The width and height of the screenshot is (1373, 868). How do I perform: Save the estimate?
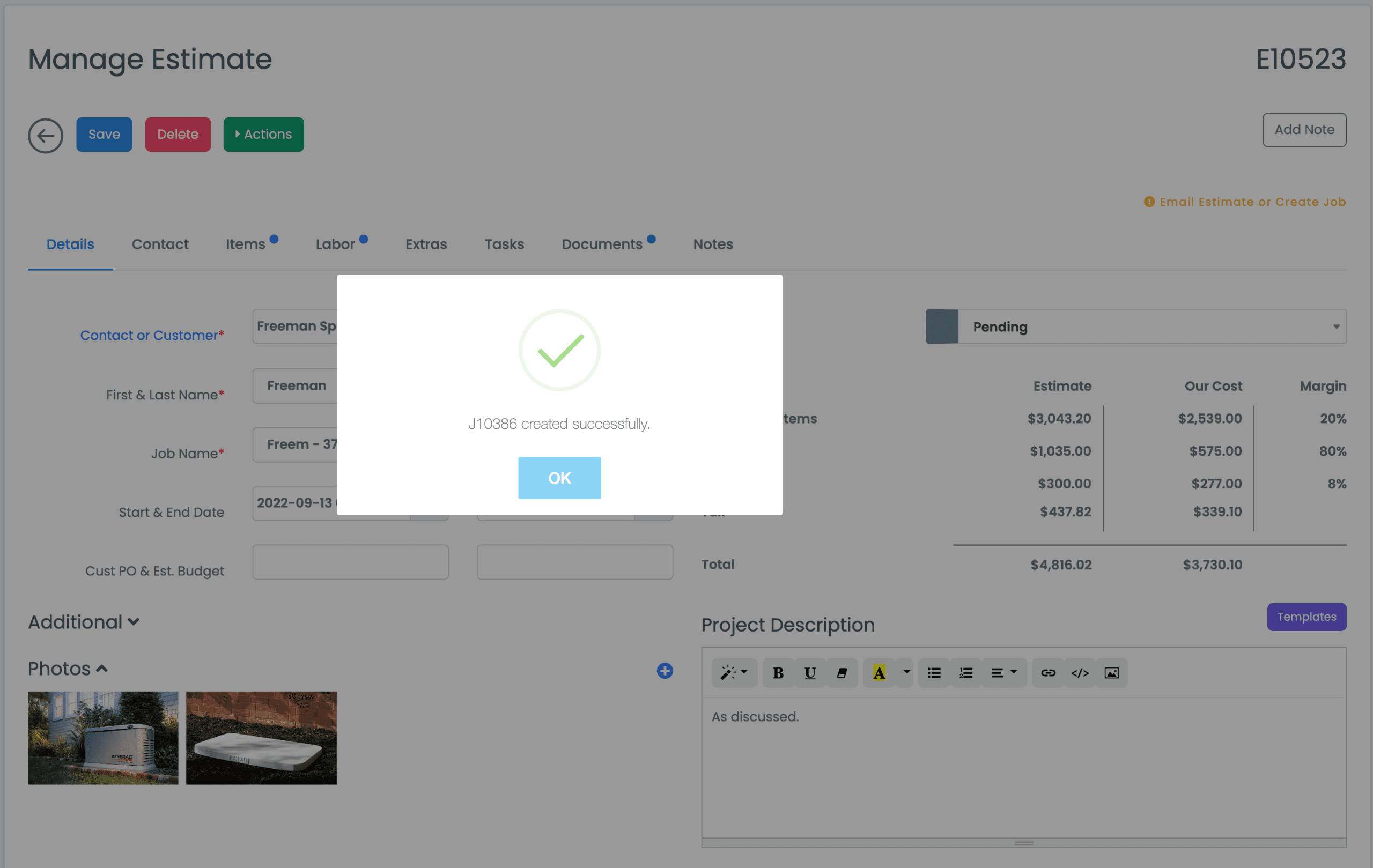[104, 135]
